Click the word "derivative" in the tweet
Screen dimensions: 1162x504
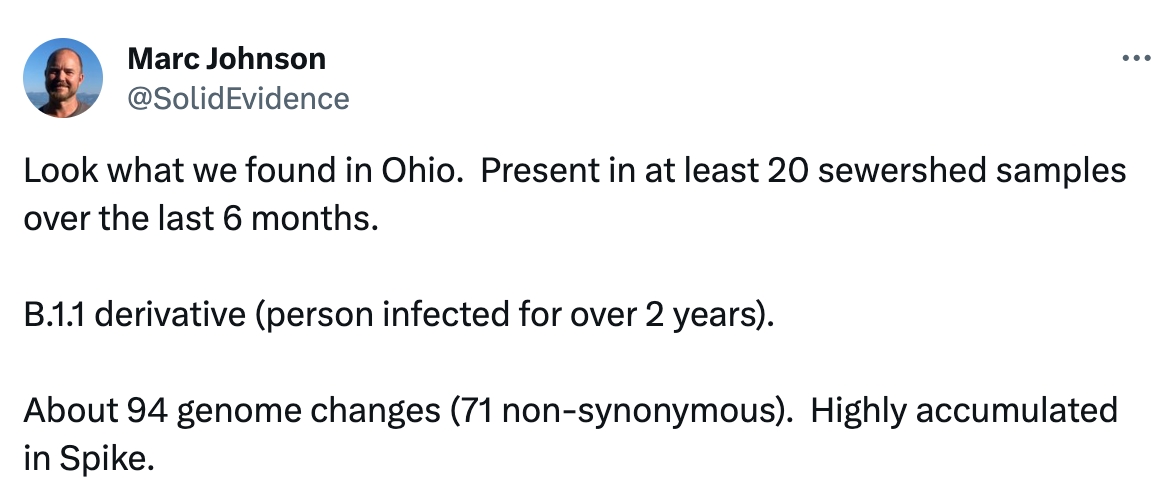[170, 314]
